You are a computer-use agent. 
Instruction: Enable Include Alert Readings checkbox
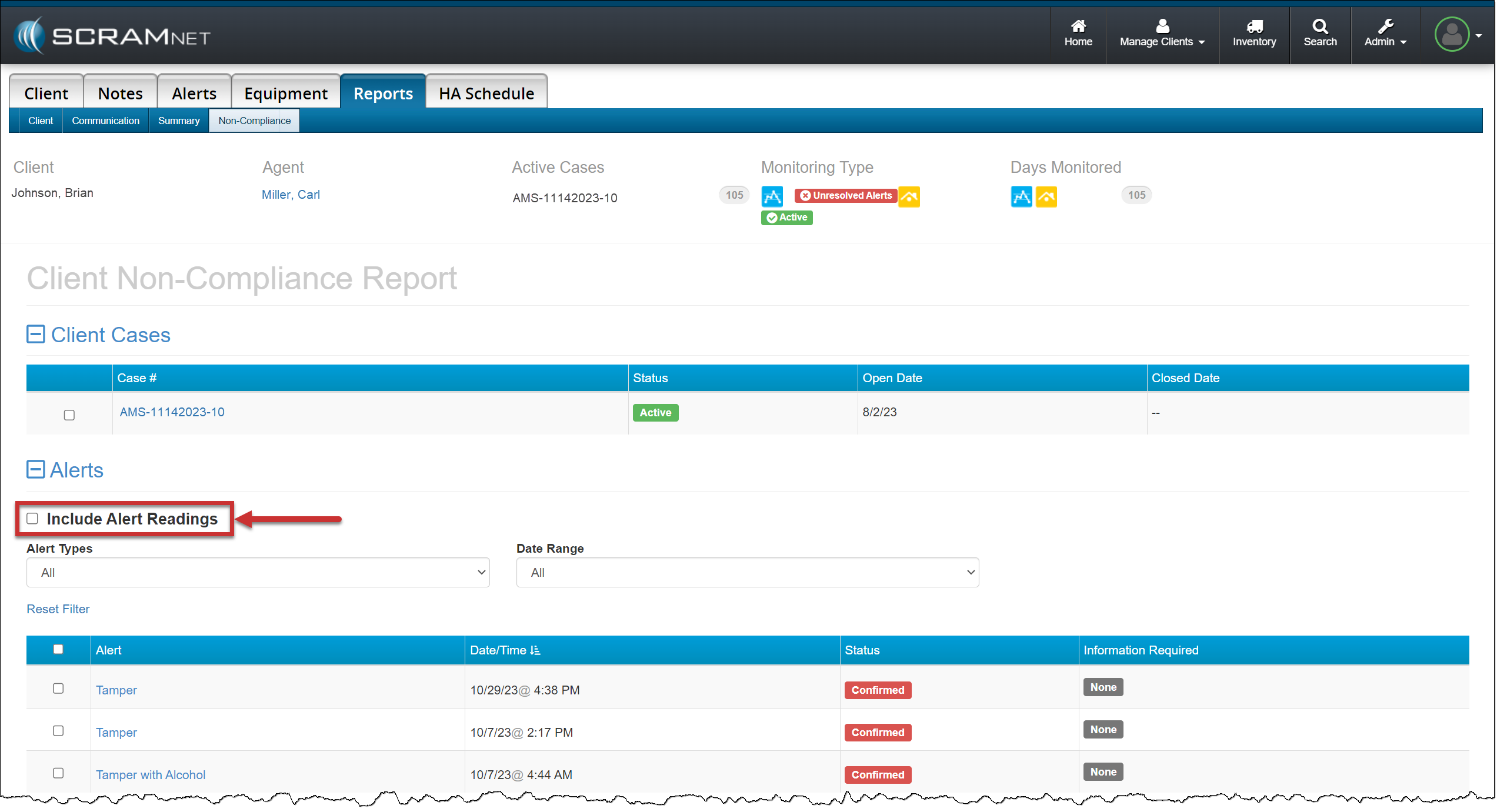click(x=32, y=519)
